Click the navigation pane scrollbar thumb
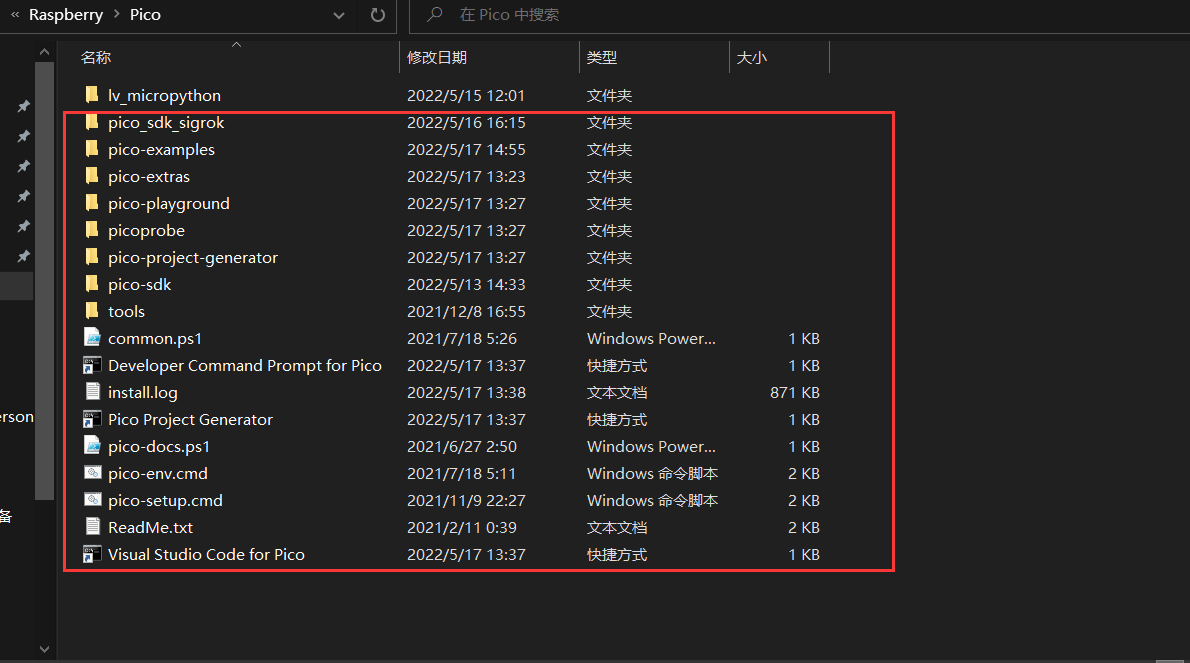This screenshot has height=663, width=1190. pyautogui.click(x=44, y=281)
